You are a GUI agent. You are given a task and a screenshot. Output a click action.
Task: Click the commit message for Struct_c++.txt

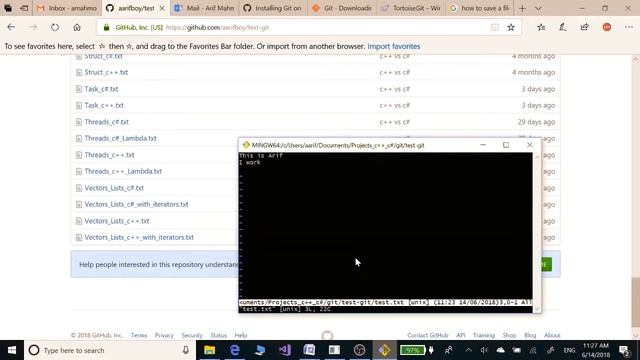(x=394, y=72)
